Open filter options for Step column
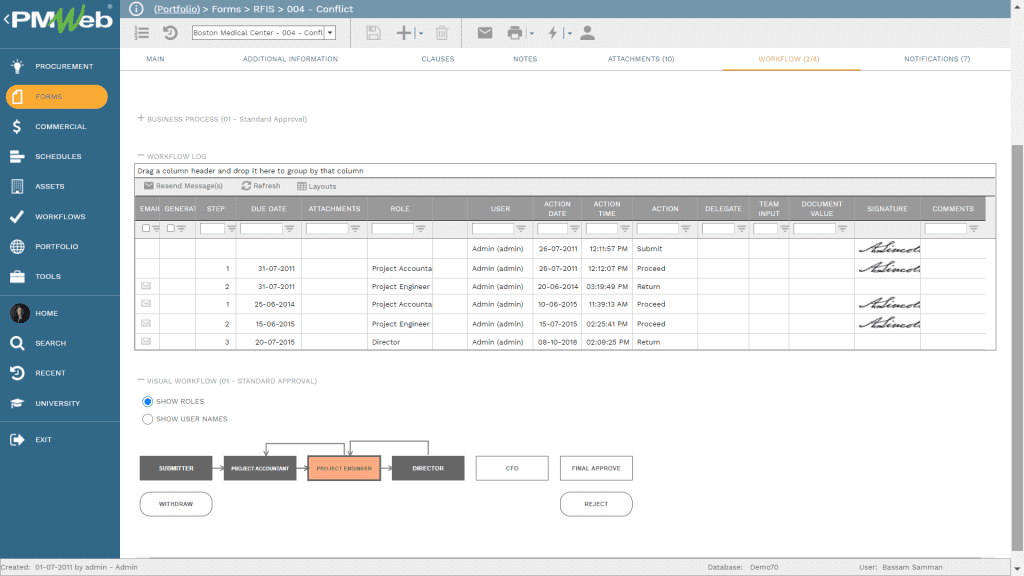This screenshot has width=1024, height=576. 231,229
